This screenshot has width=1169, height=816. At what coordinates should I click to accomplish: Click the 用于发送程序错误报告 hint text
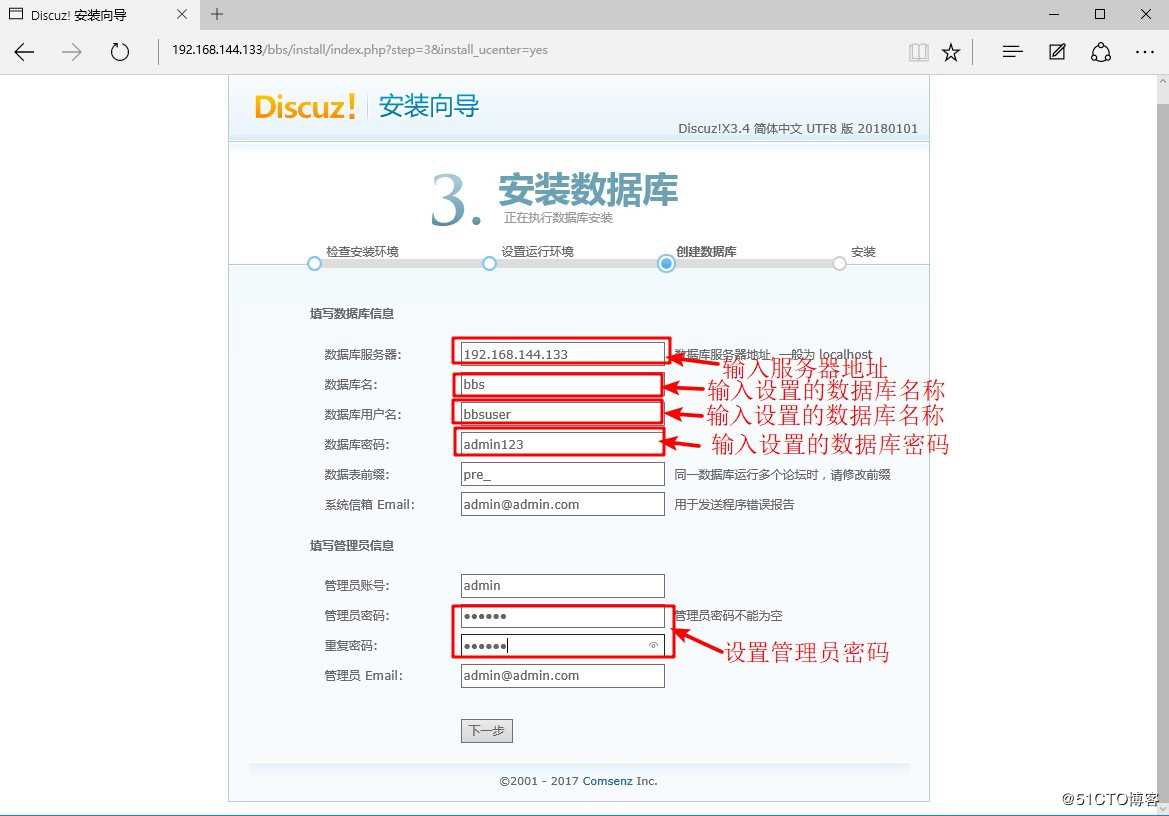(x=734, y=505)
